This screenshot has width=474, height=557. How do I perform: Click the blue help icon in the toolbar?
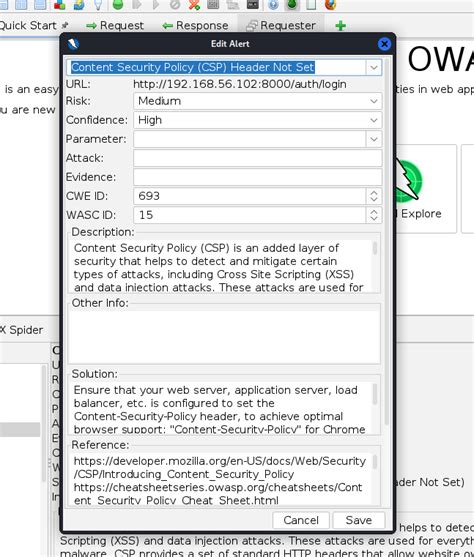(x=273, y=4)
